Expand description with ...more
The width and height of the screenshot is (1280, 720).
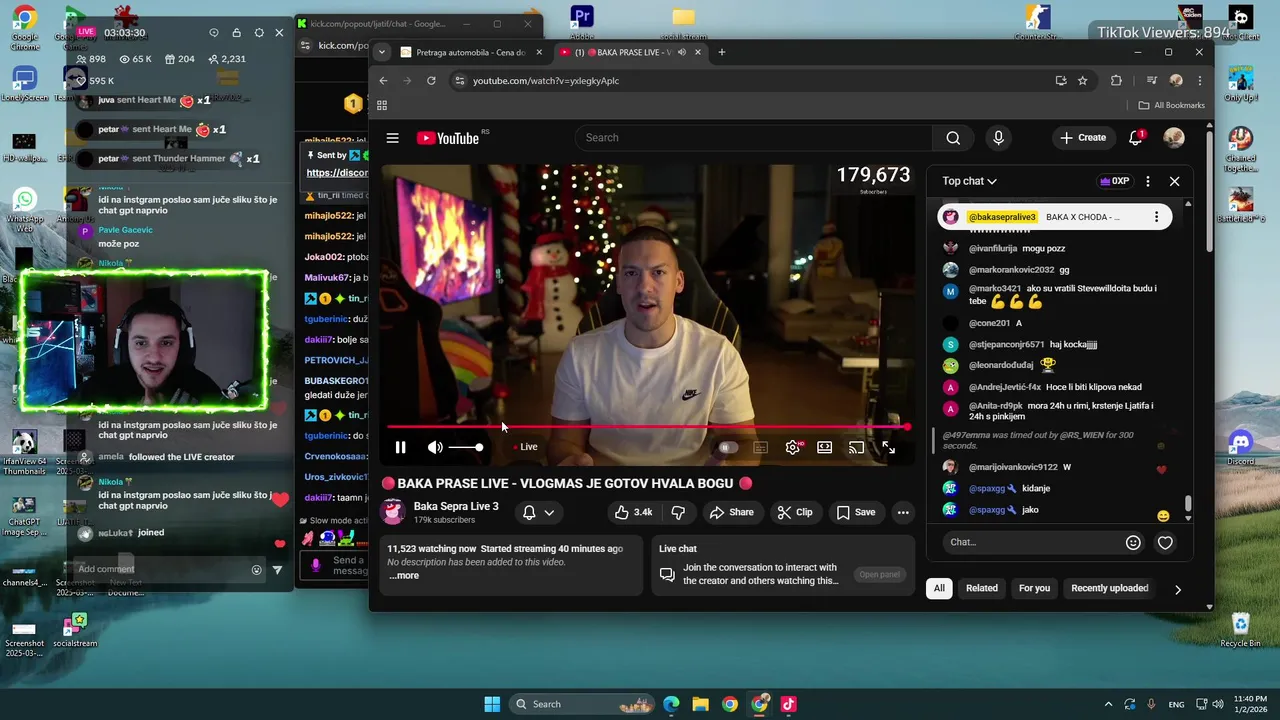click(404, 575)
